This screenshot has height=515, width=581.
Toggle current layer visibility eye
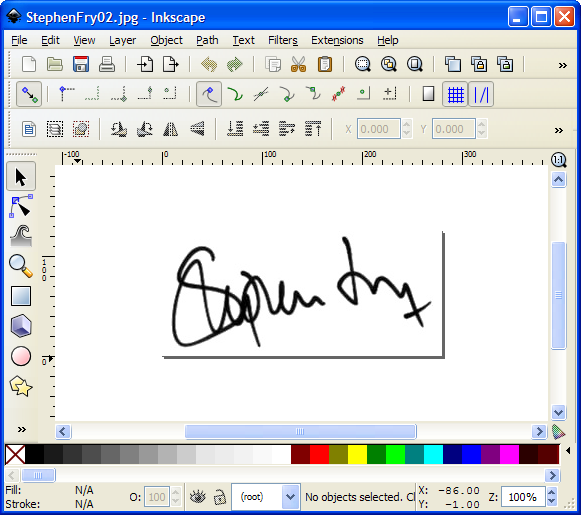pos(197,497)
